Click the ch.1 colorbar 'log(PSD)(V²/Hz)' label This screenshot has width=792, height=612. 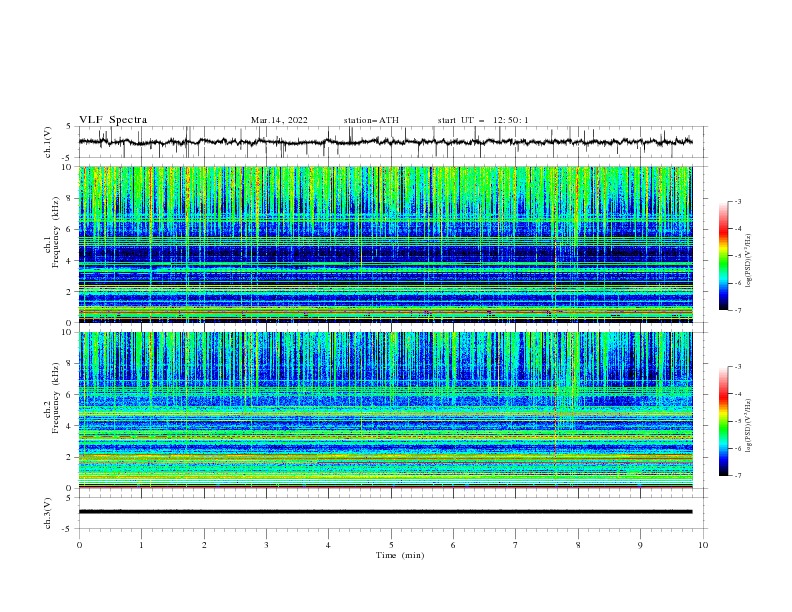(x=749, y=261)
